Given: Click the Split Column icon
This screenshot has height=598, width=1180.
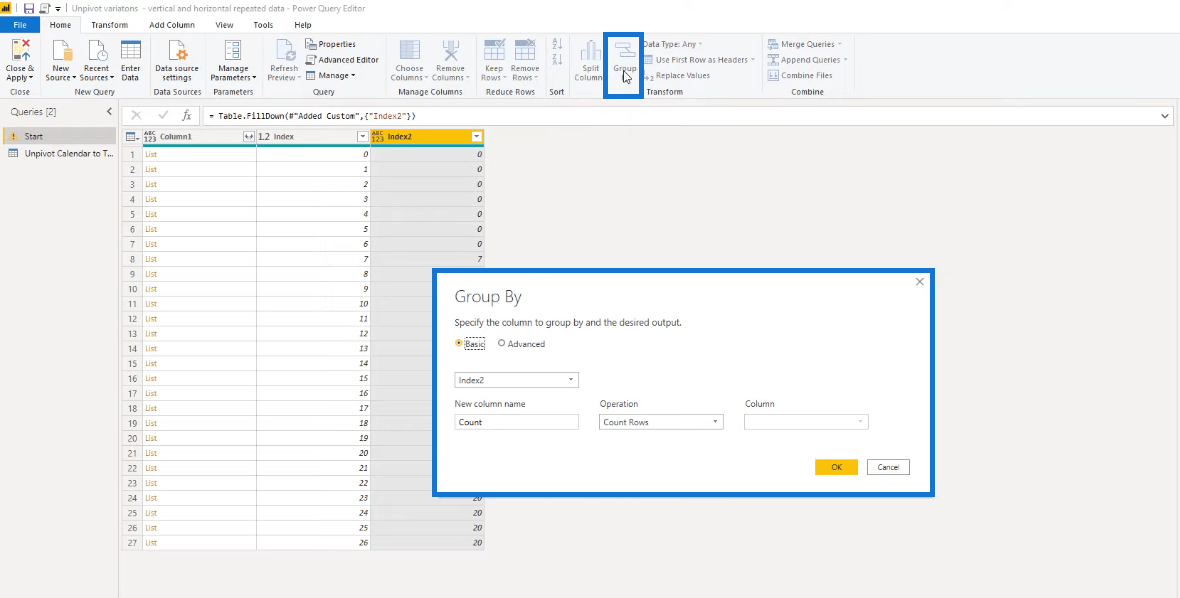Looking at the screenshot, I should click(590, 50).
